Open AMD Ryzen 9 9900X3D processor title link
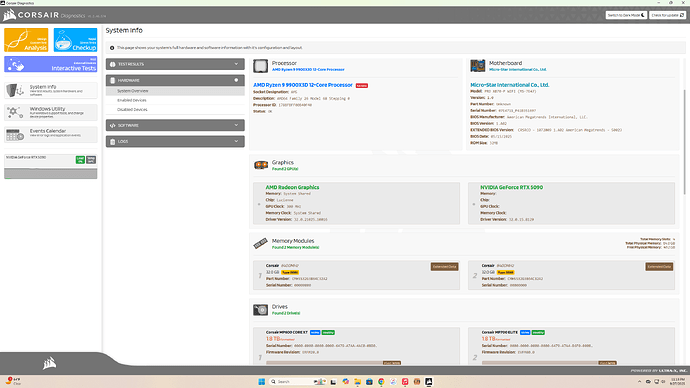The height and width of the screenshot is (388, 690). tap(303, 85)
